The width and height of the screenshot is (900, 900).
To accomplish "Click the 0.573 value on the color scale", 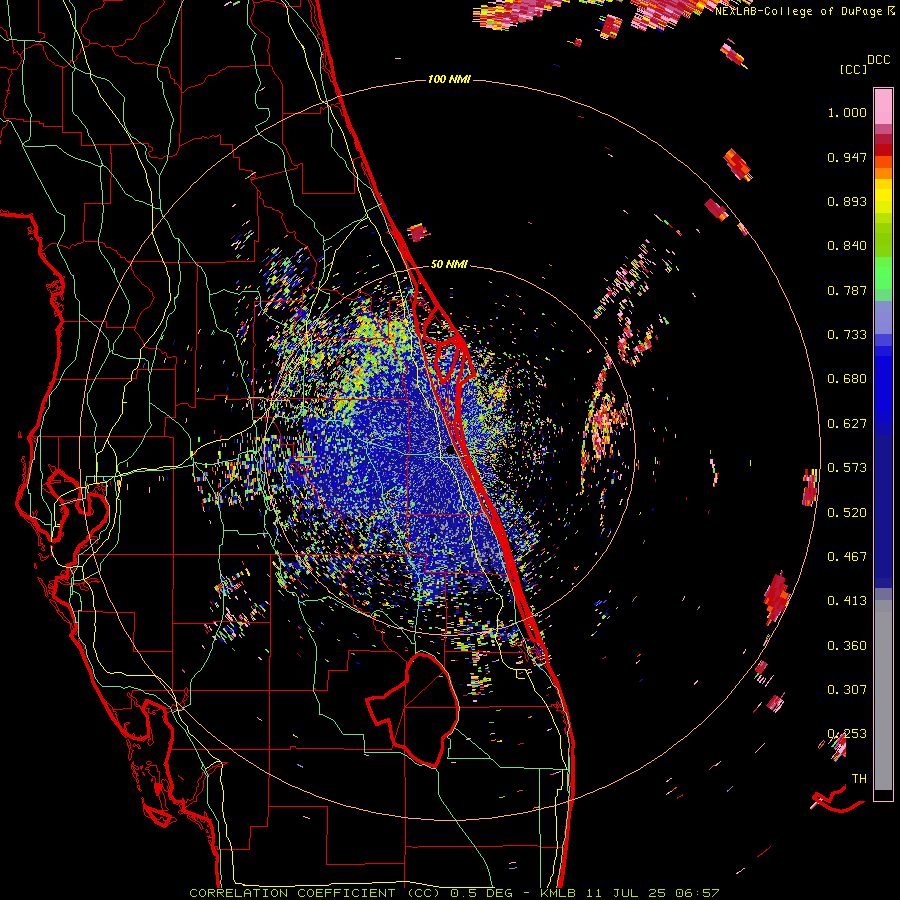I will pyautogui.click(x=847, y=468).
